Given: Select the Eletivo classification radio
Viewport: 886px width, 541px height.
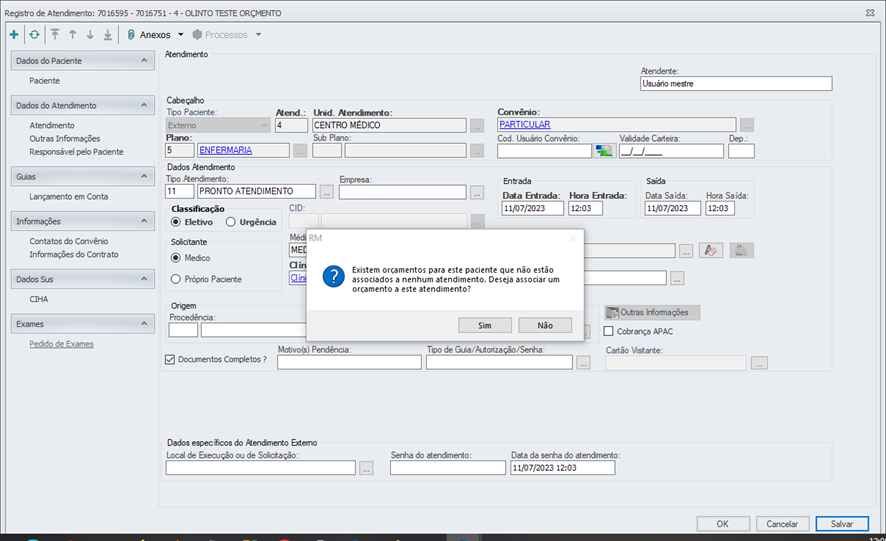Looking at the screenshot, I should (x=176, y=222).
